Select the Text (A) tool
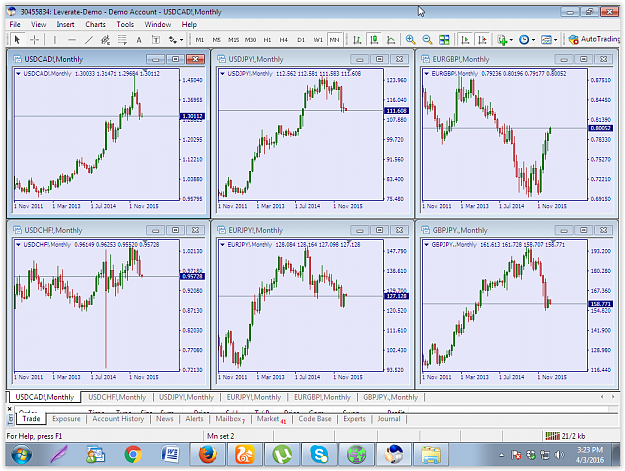 [139, 40]
